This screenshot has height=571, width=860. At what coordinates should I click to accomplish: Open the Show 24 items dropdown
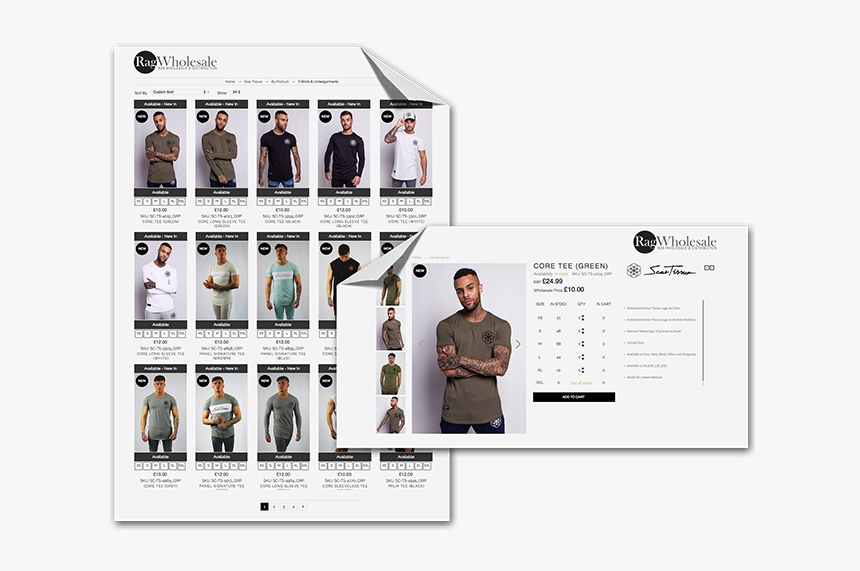pos(236,92)
